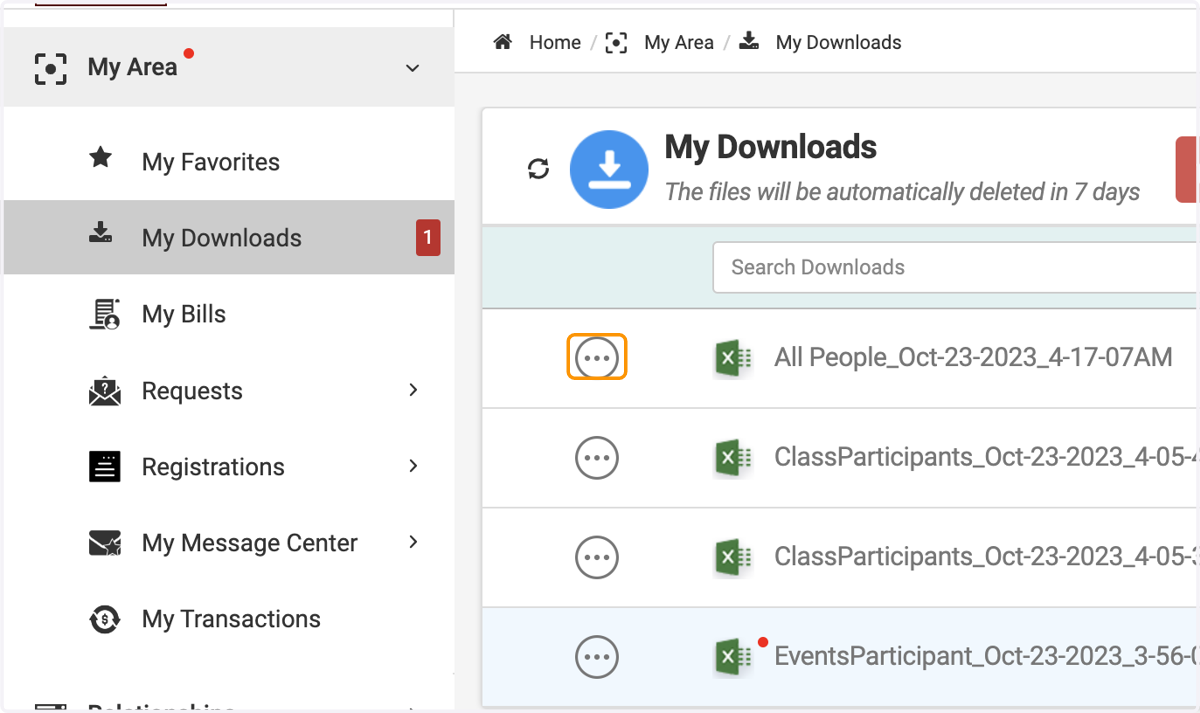Image resolution: width=1200 pixels, height=713 pixels.
Task: Click the Requests envelope icon
Action: coord(104,391)
